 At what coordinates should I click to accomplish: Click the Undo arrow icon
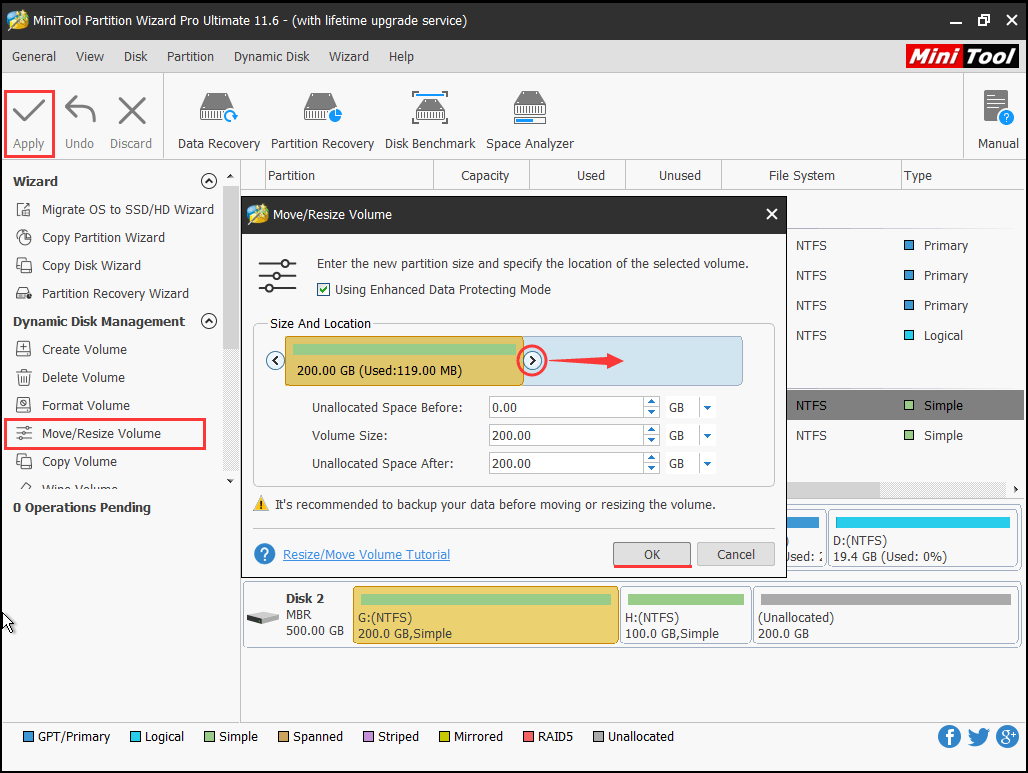coord(79,108)
